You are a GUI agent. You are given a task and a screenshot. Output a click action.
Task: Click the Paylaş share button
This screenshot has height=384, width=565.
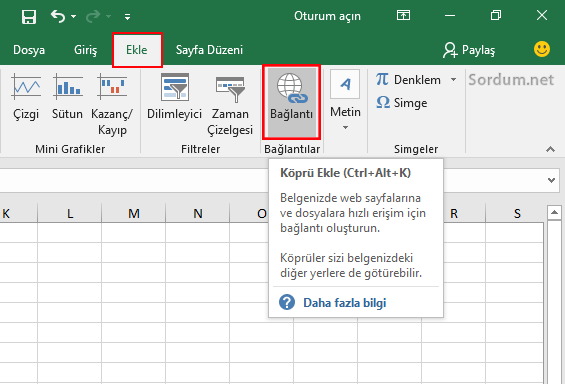469,50
